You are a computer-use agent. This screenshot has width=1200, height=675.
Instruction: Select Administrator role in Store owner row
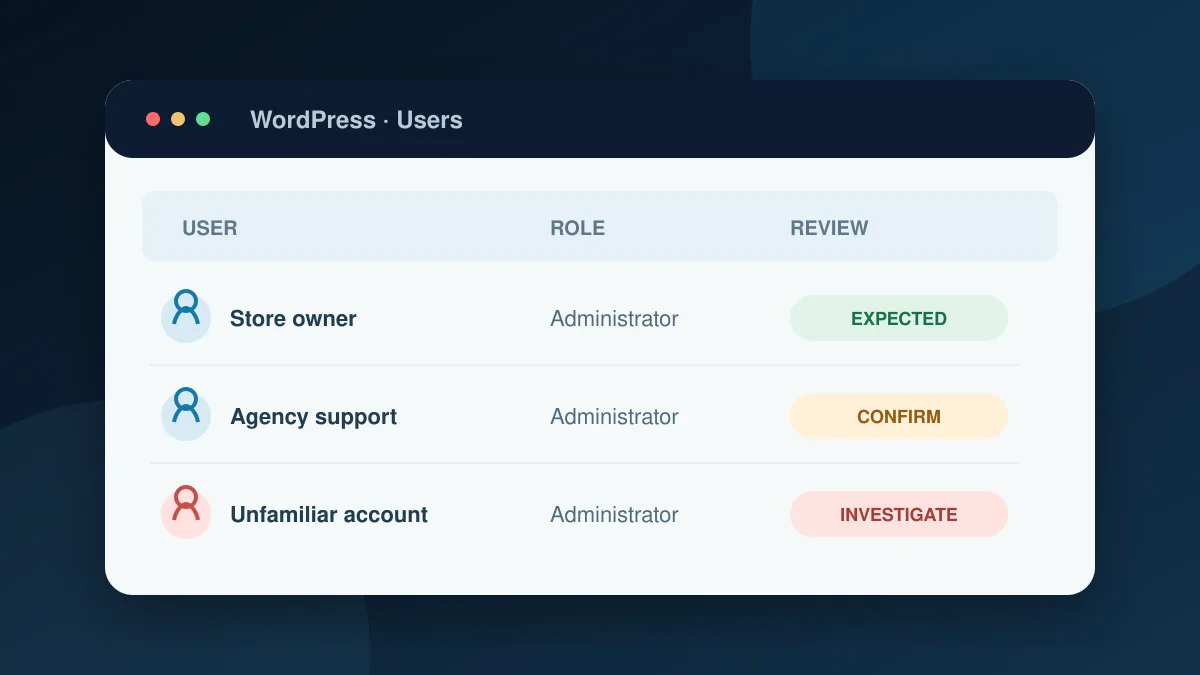point(614,319)
